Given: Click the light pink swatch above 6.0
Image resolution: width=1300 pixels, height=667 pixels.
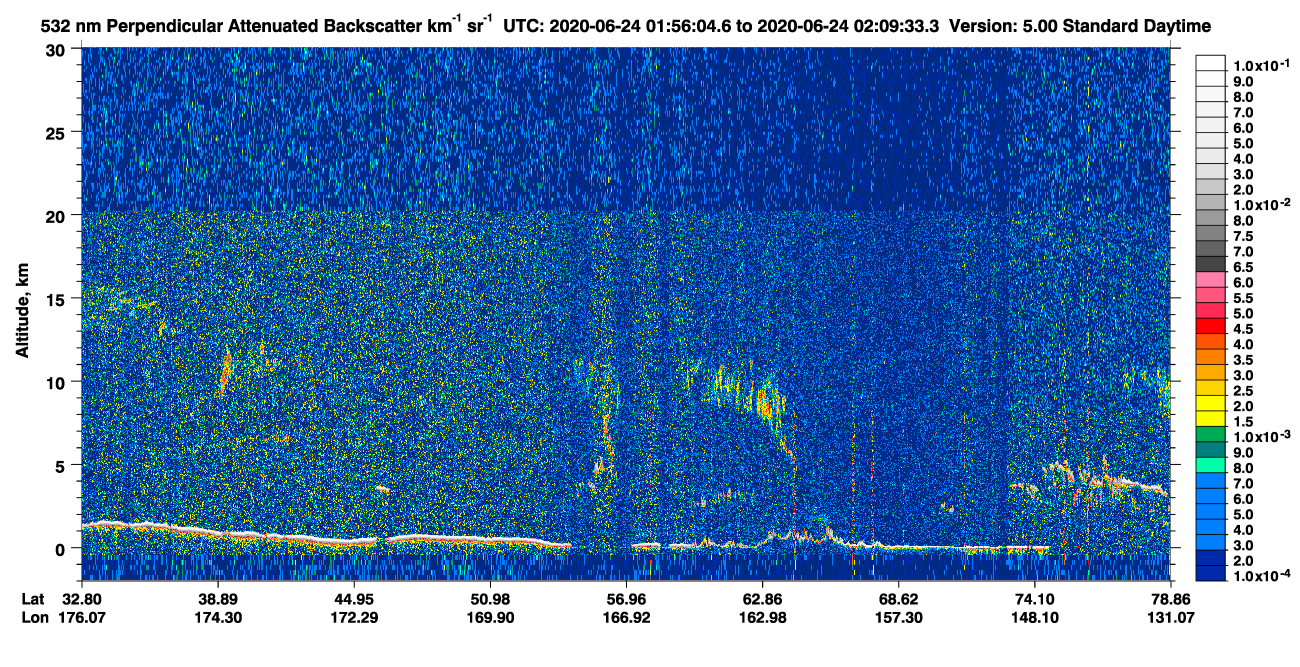Looking at the screenshot, I should (1210, 279).
